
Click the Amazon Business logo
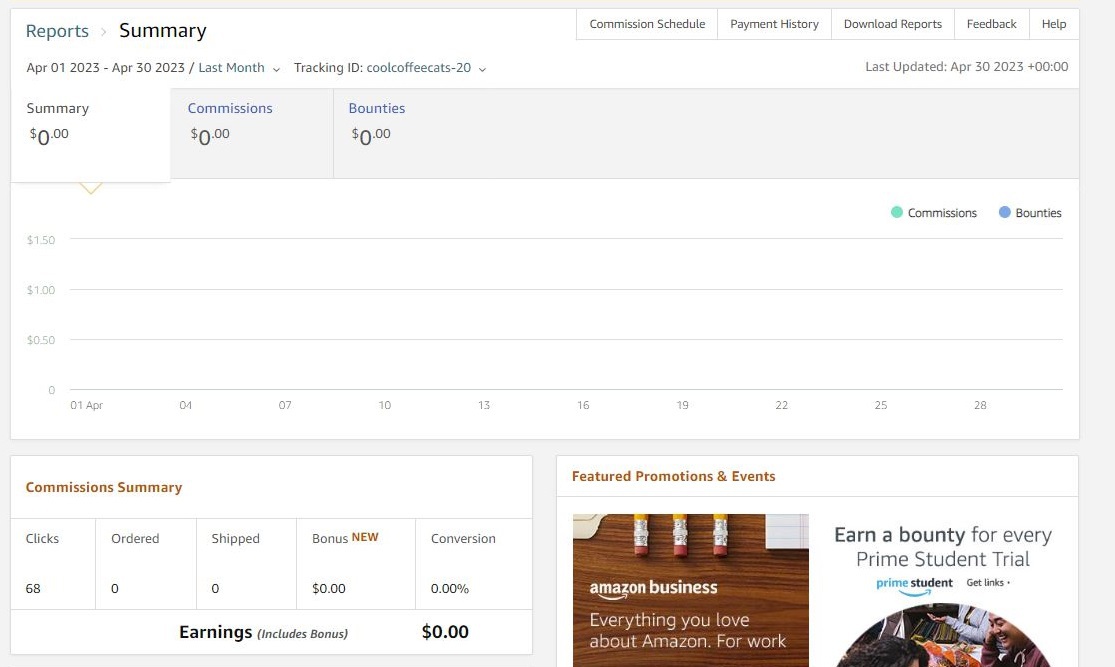coord(653,589)
